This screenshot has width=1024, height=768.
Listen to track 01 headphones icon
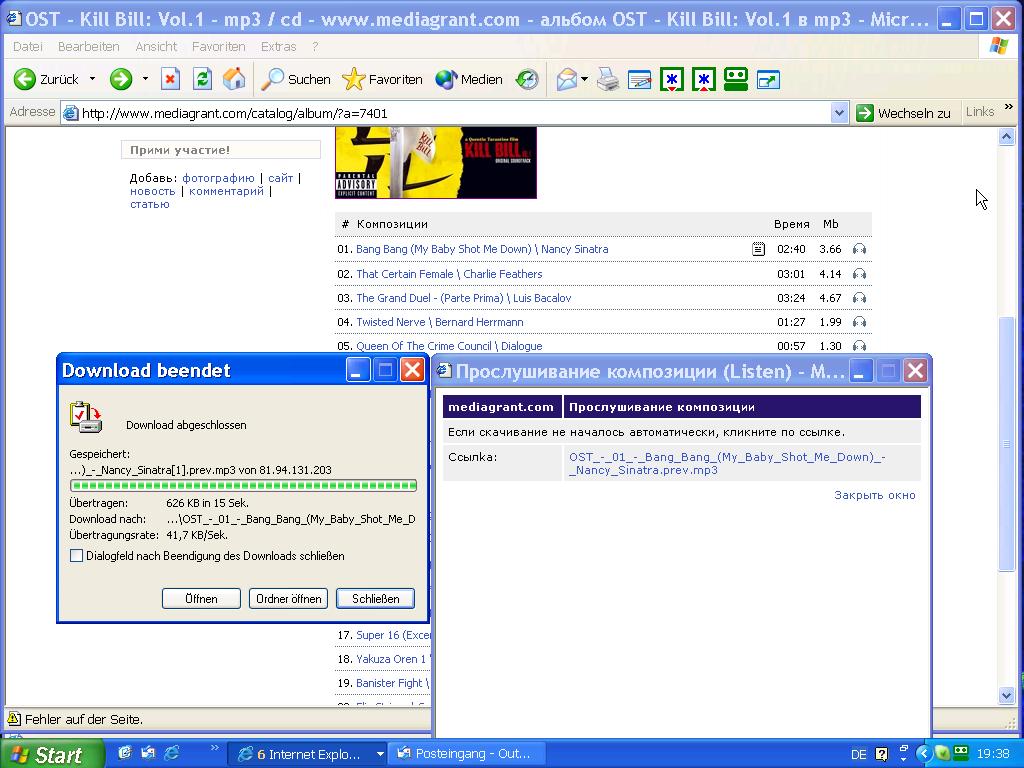coord(859,249)
